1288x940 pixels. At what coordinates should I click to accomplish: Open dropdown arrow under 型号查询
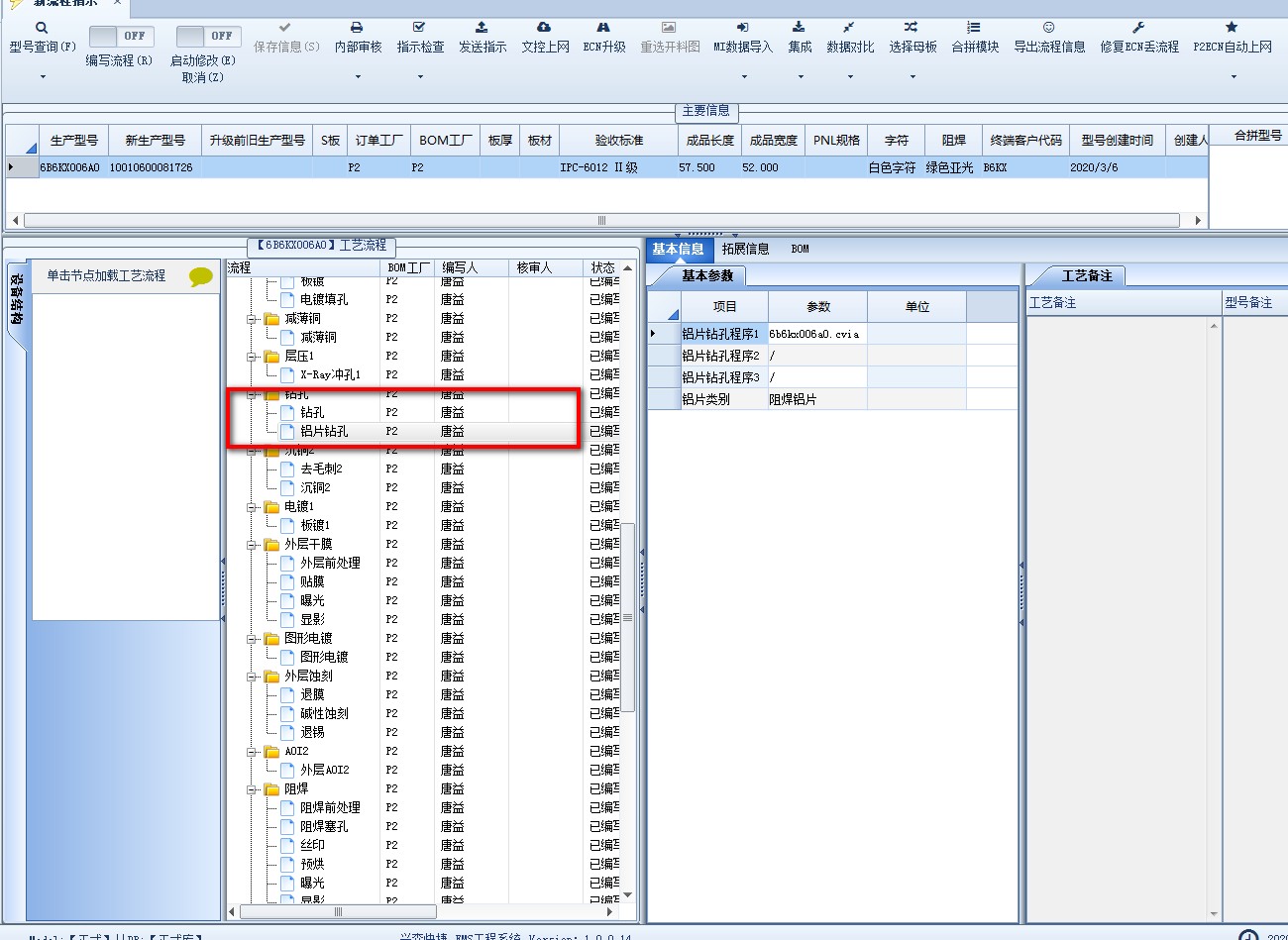(43, 77)
